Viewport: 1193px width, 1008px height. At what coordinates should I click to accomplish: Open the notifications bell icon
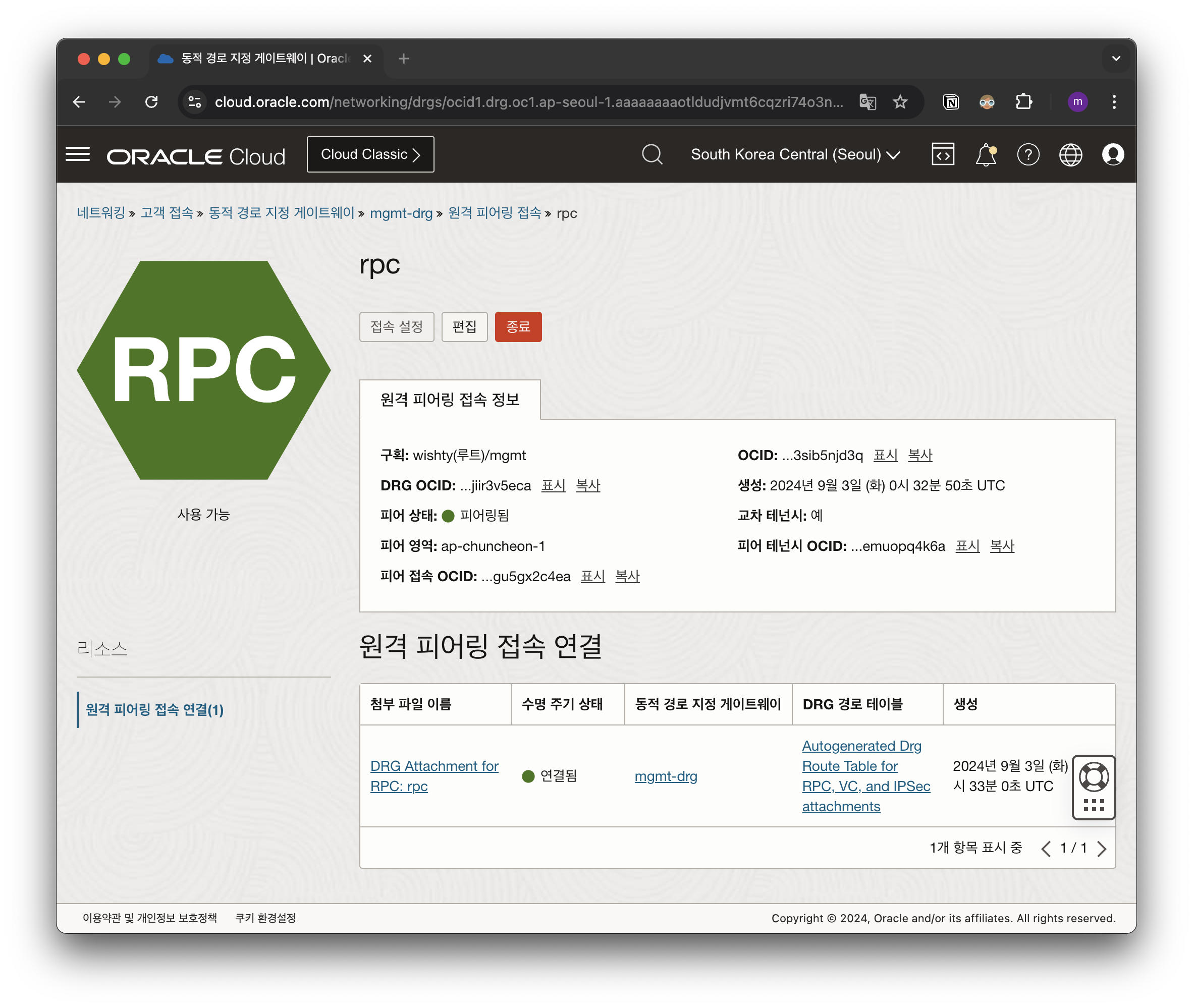986,155
